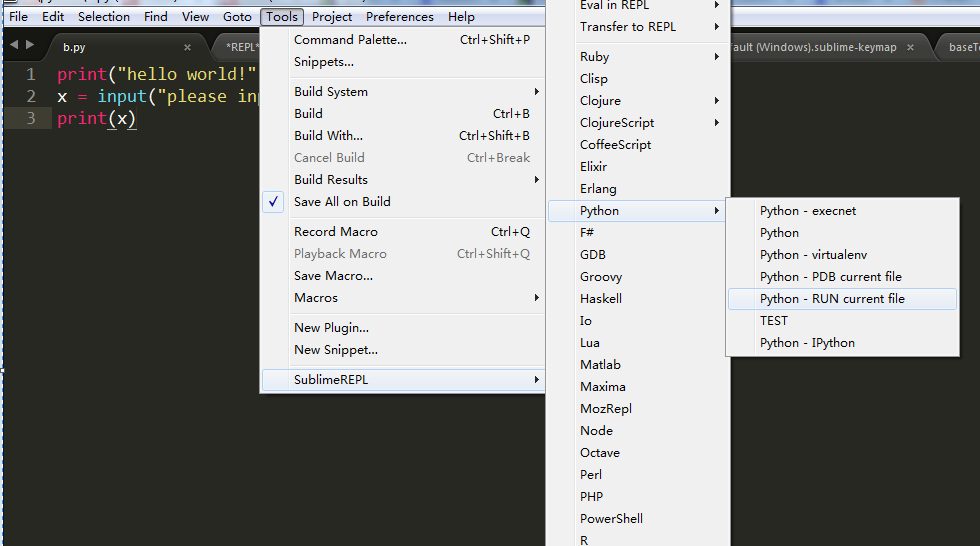The width and height of the screenshot is (980, 546).
Task: Open the Goto menu
Action: [x=237, y=17]
